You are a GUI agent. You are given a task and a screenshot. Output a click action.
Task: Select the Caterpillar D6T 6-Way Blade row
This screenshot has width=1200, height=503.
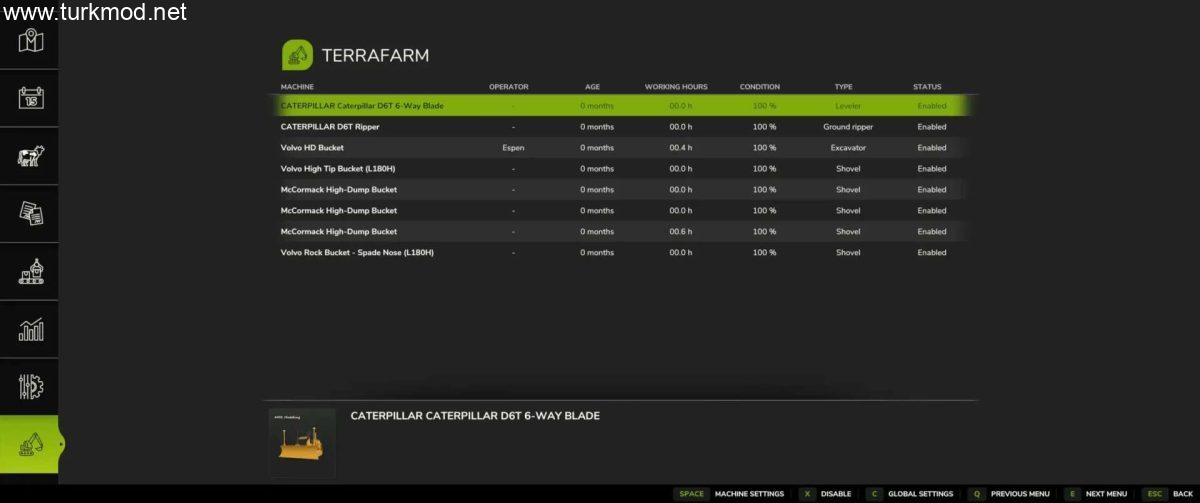361,106
